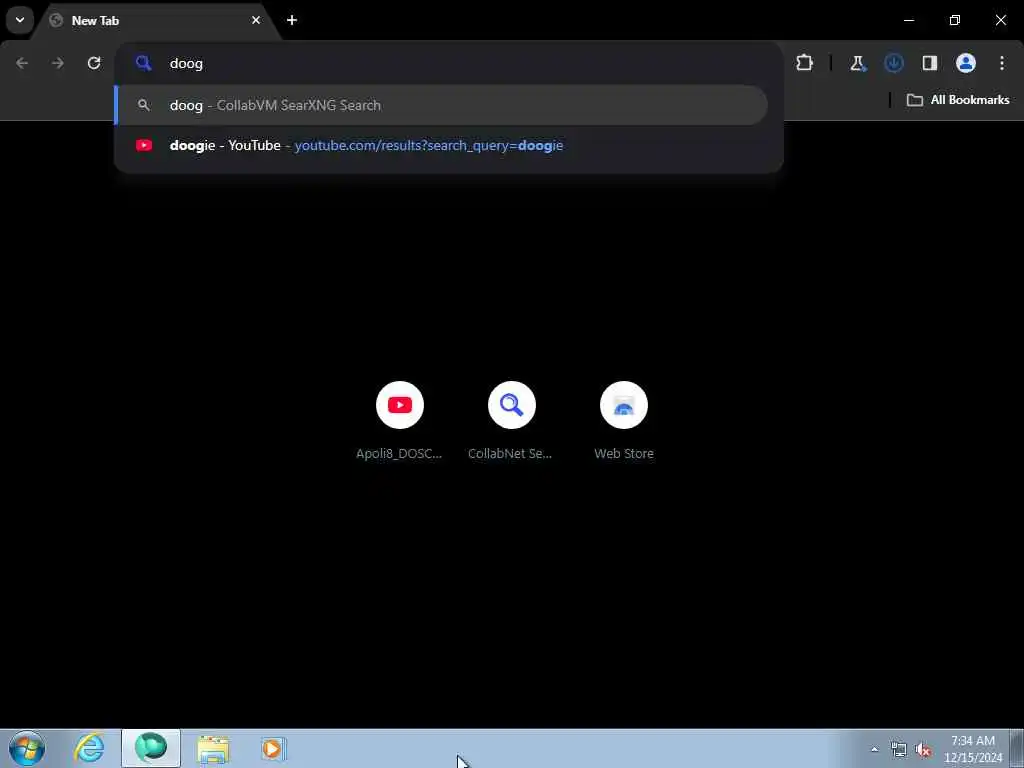Viewport: 1024px width, 768px height.
Task: Go back with the back arrow
Action: (x=22, y=63)
